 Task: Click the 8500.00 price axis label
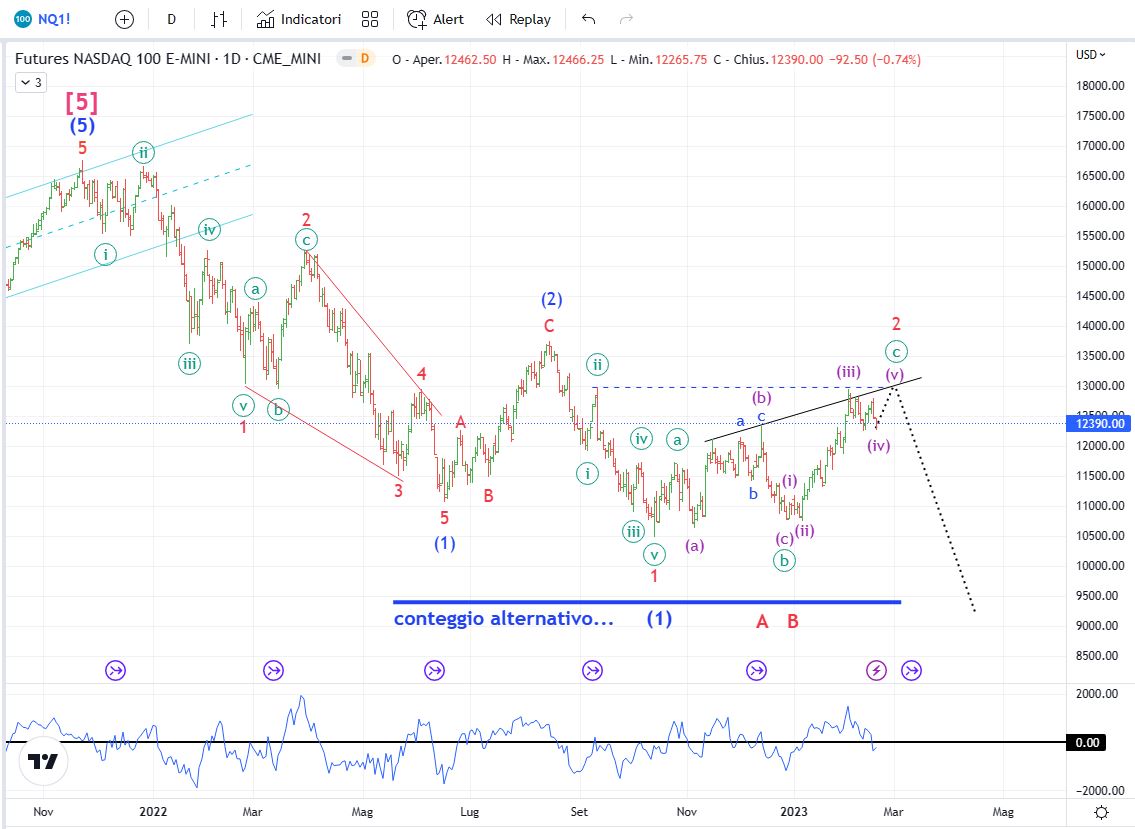(1101, 656)
